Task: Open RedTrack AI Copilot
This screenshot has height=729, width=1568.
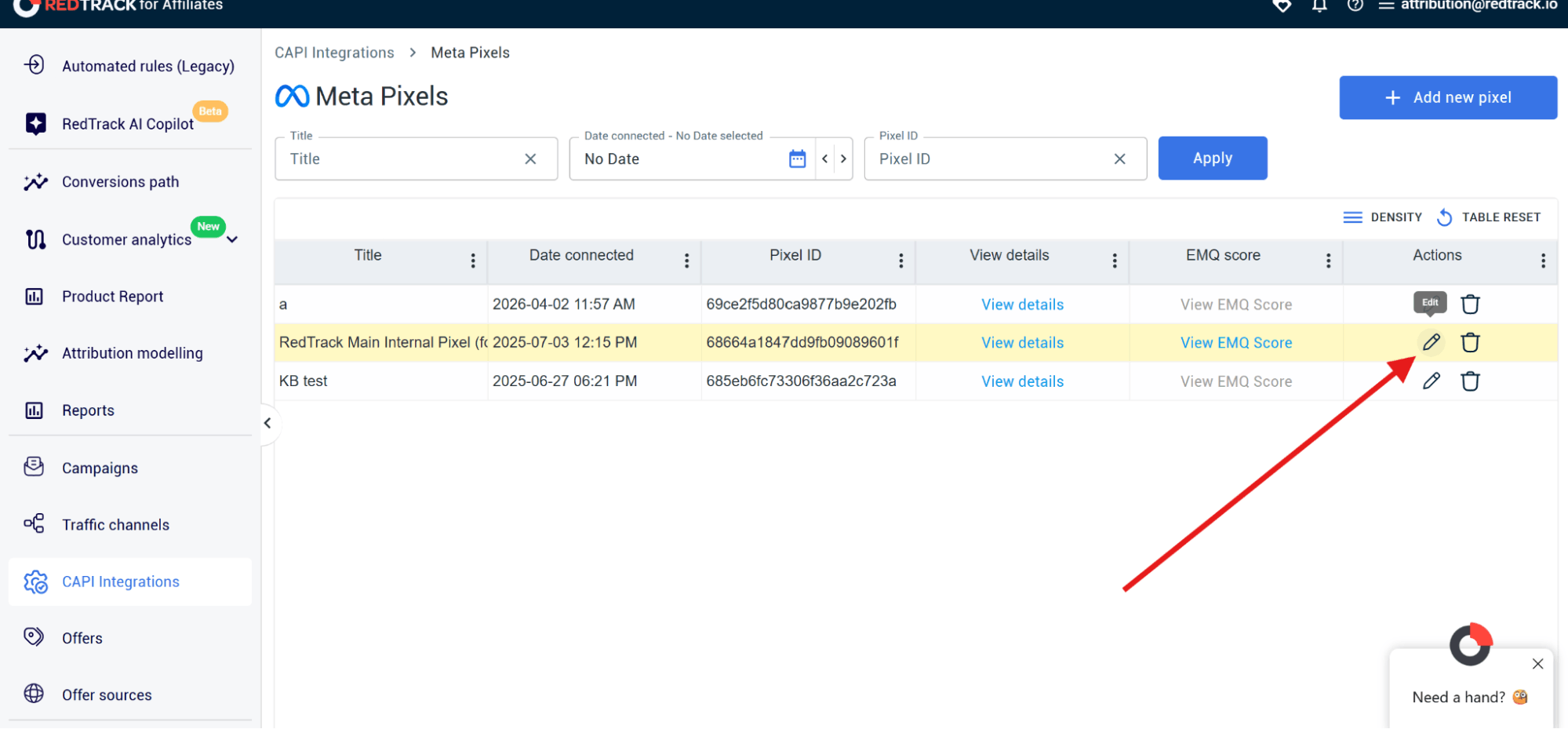Action: (x=127, y=124)
